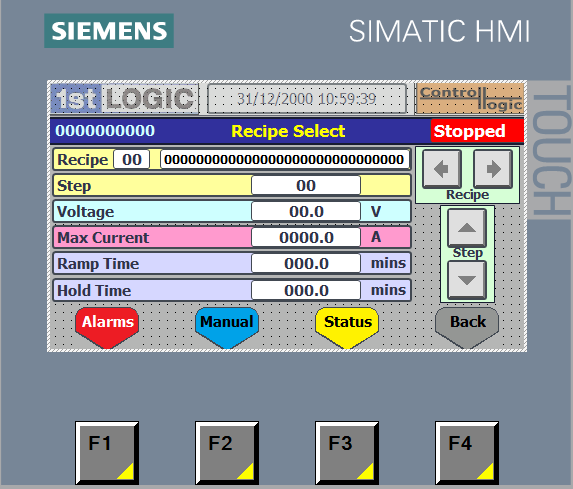Select previous recipe with left arrow
The image size is (573, 489).
point(442,169)
